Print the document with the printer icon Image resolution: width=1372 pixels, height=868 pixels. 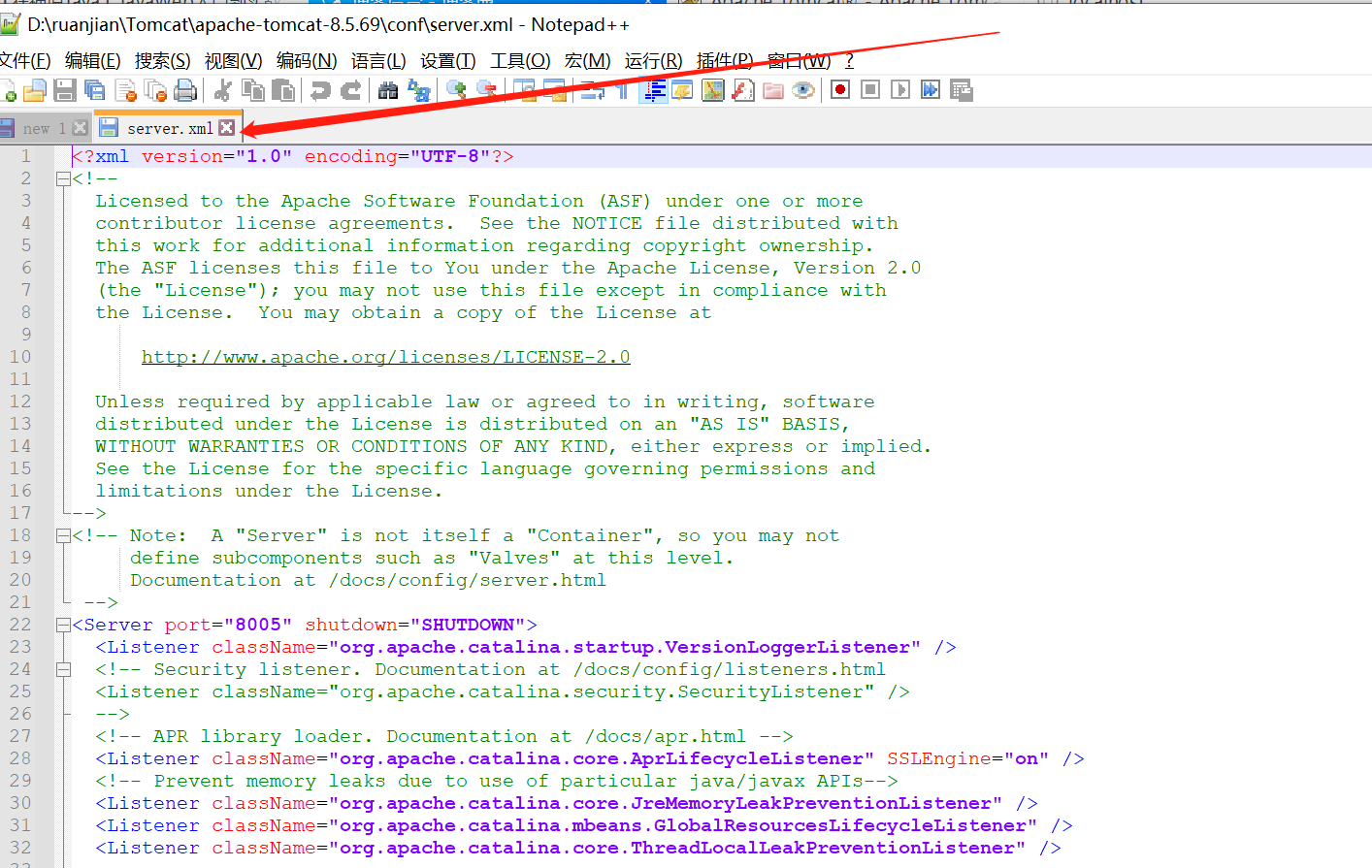tap(185, 90)
